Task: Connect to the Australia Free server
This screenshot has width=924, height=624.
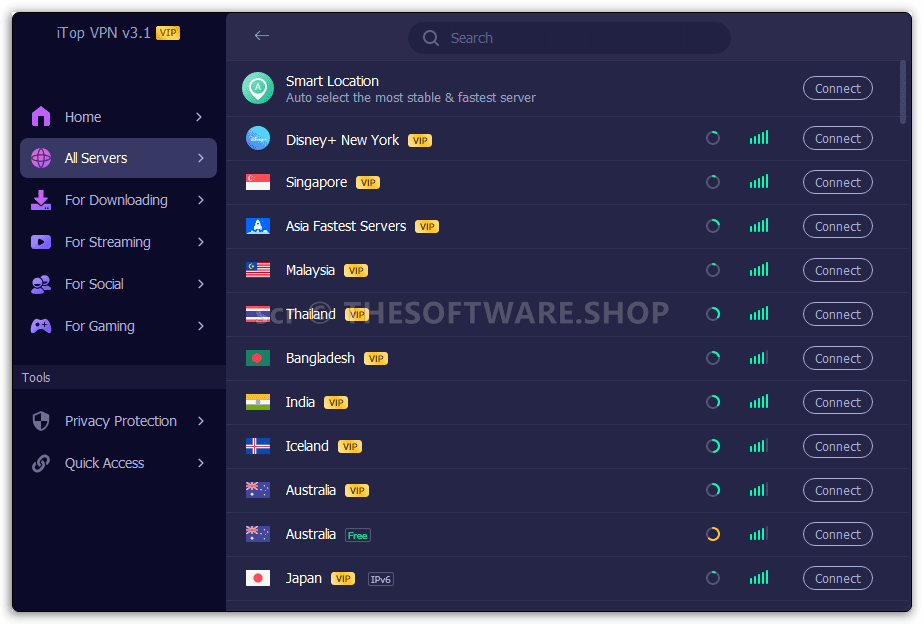Action: point(837,534)
